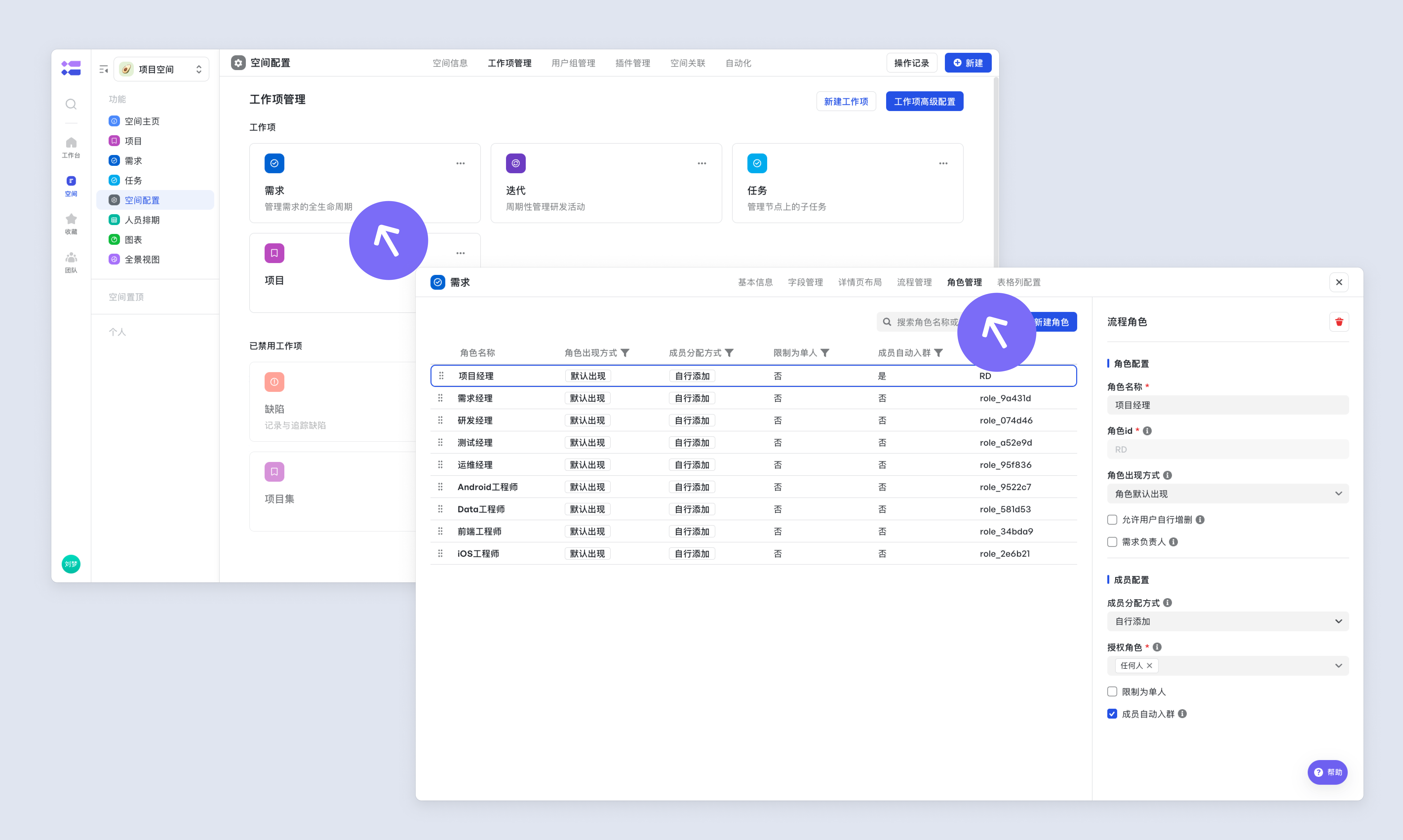Click the 角色名称 input field

pyautogui.click(x=1228, y=405)
